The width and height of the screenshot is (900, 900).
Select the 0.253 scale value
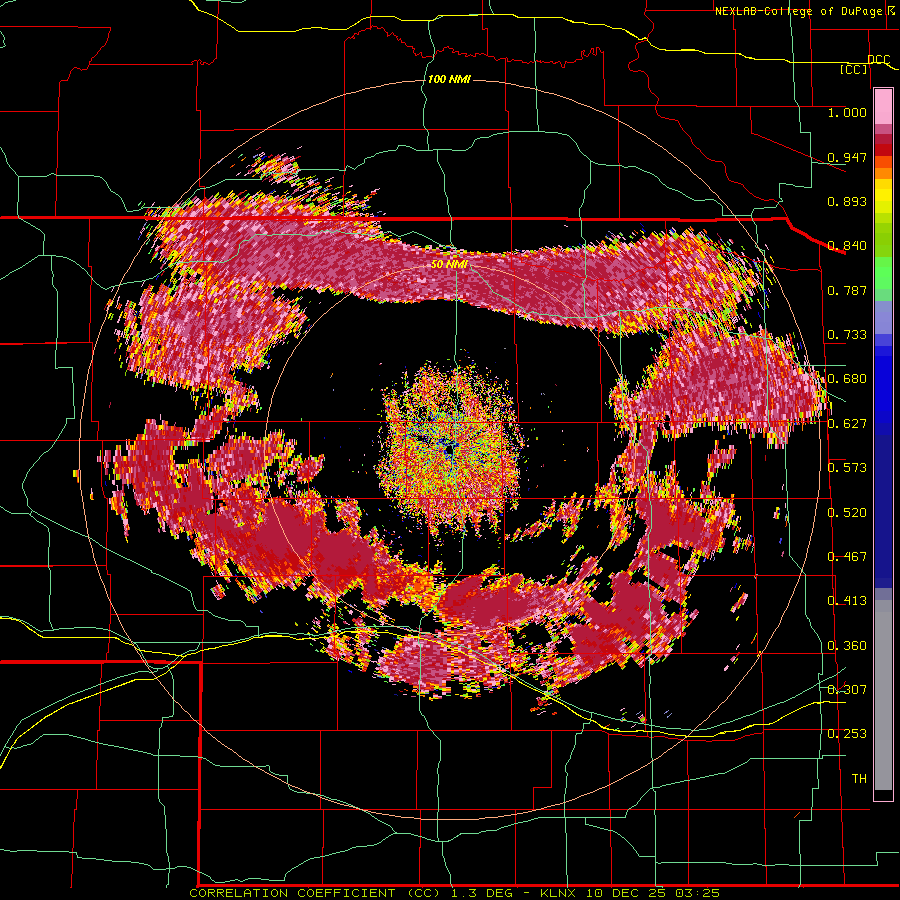point(847,734)
